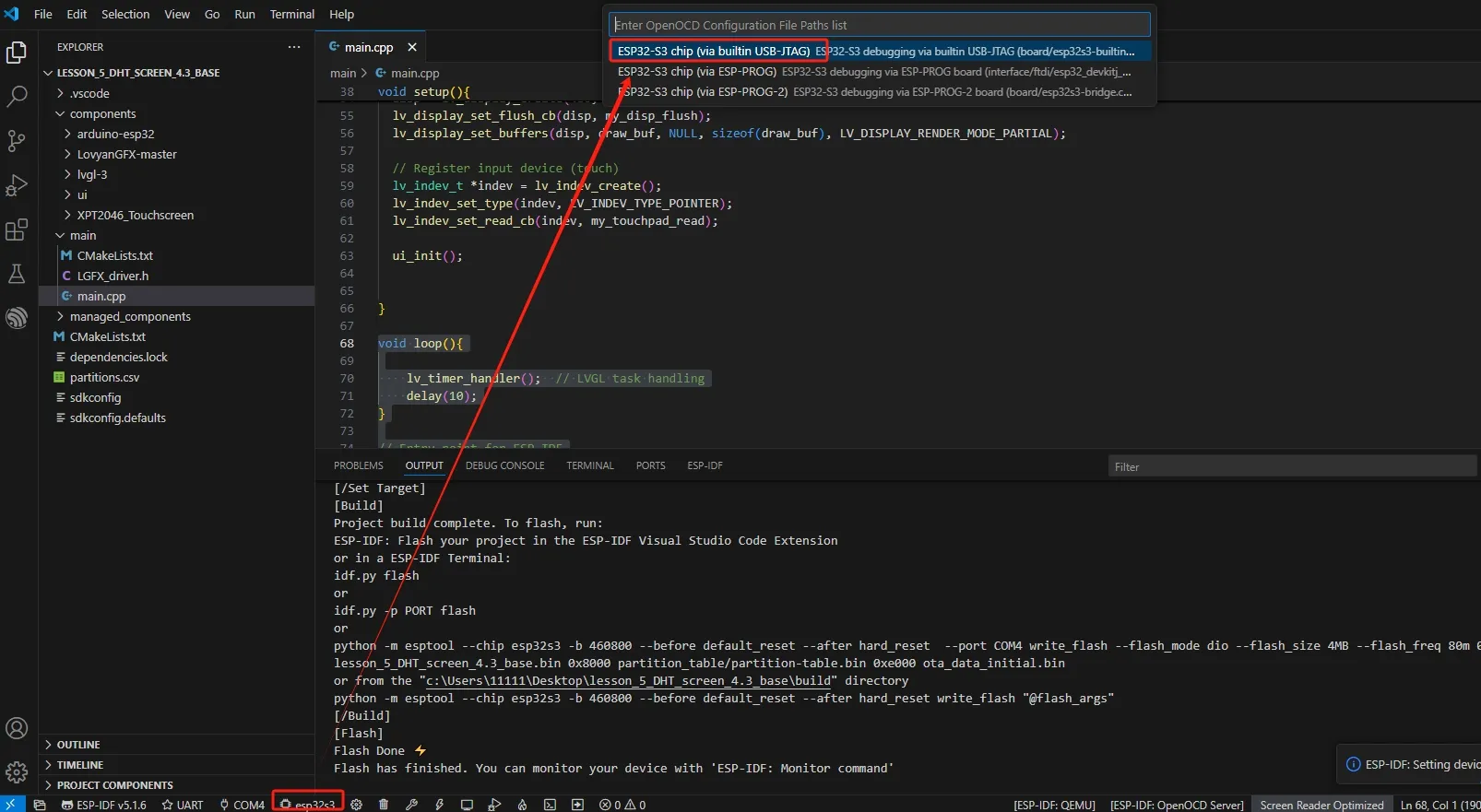Screen dimensions: 1481x812
Task: Open Run and Debug view
Action: point(17,185)
